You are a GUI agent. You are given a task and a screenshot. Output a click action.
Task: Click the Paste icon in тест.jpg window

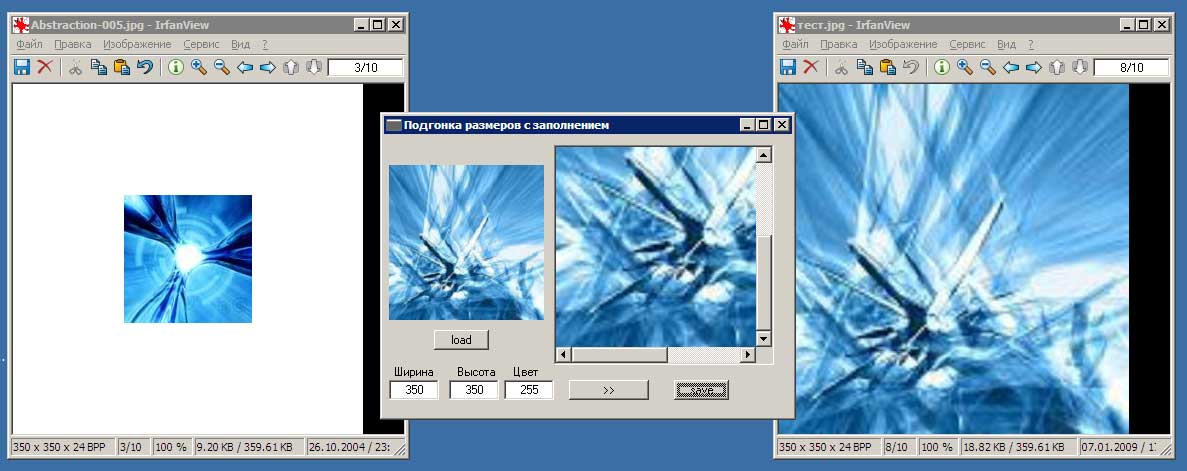[888, 67]
